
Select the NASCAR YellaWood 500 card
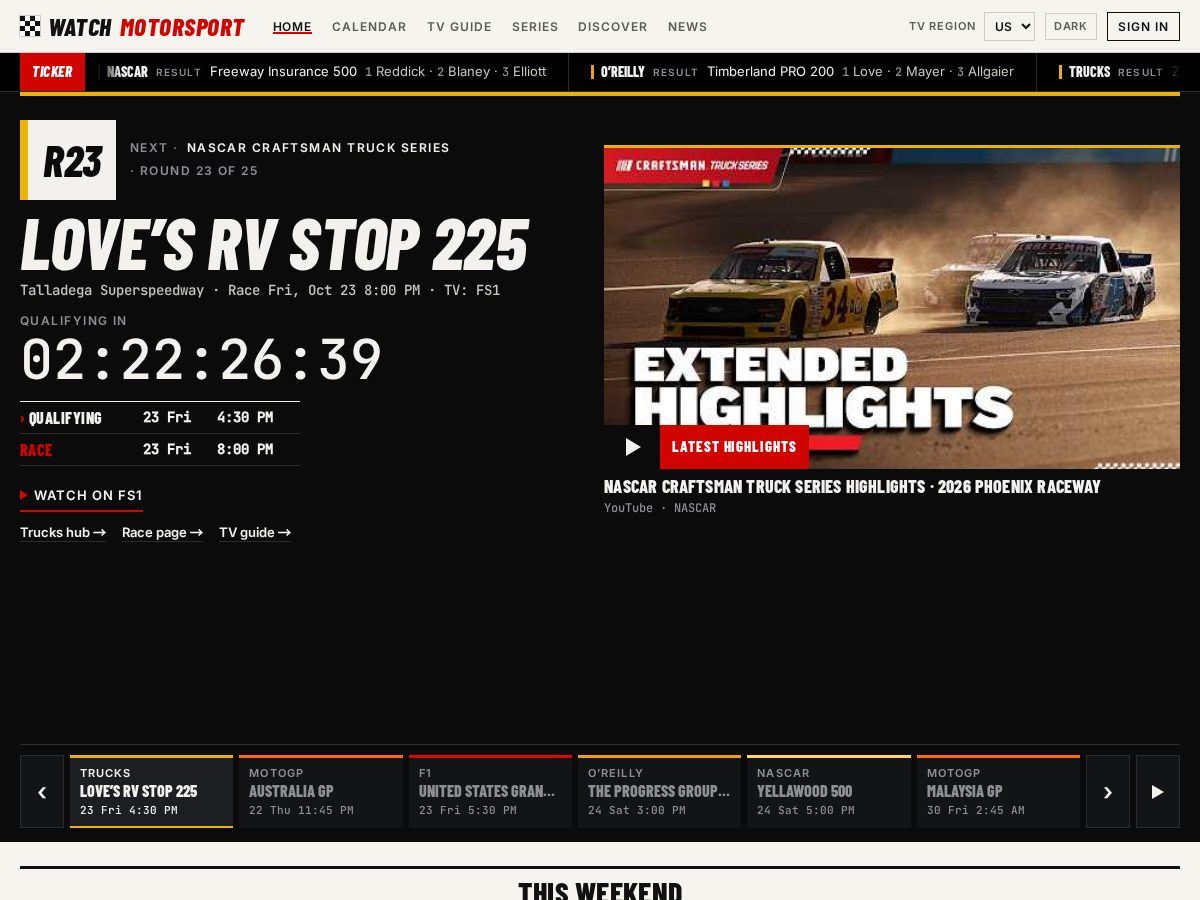click(x=829, y=791)
